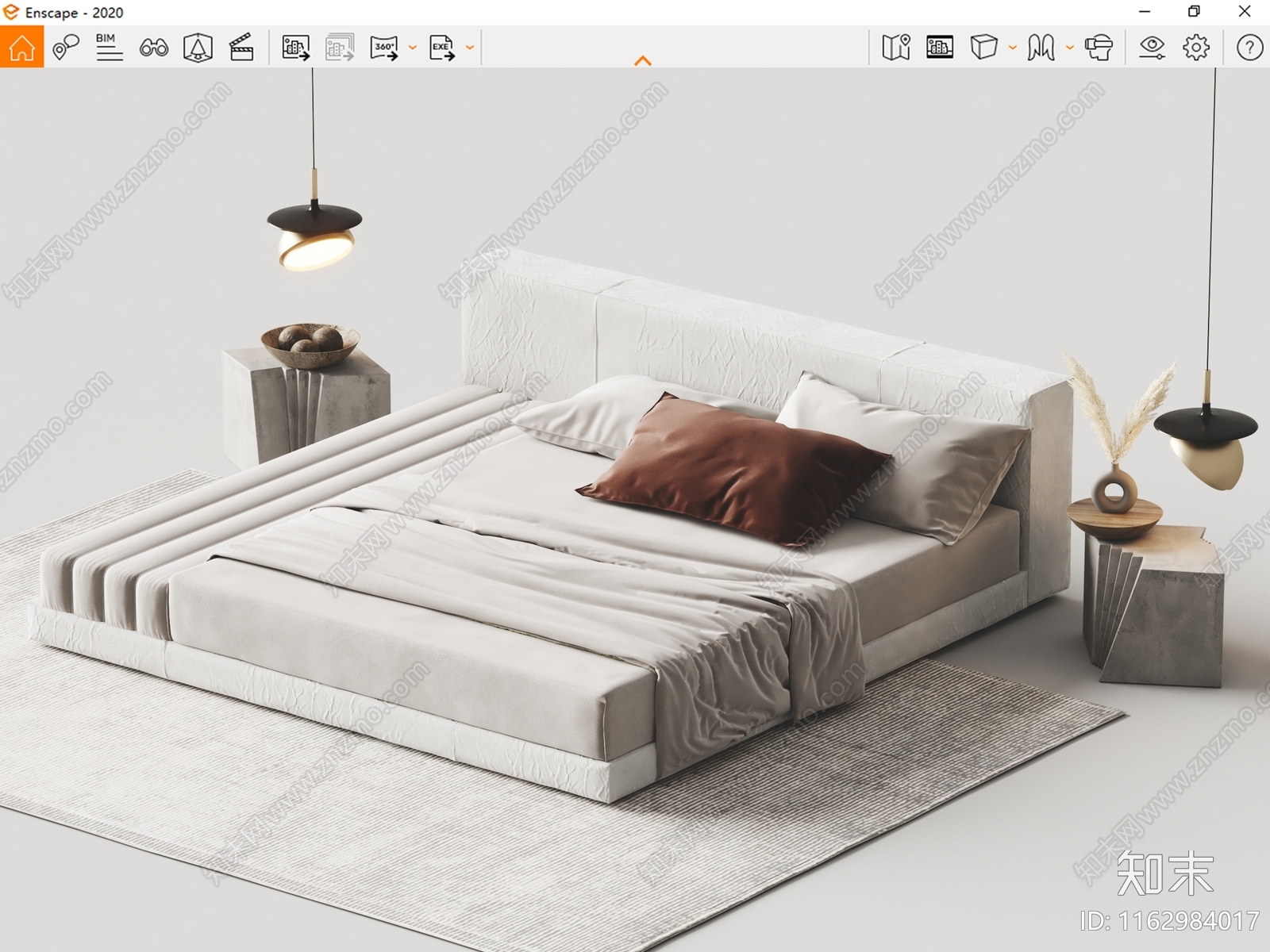Screen dimensions: 1270x952
Task: Export standalone EXE file
Action: (x=442, y=48)
